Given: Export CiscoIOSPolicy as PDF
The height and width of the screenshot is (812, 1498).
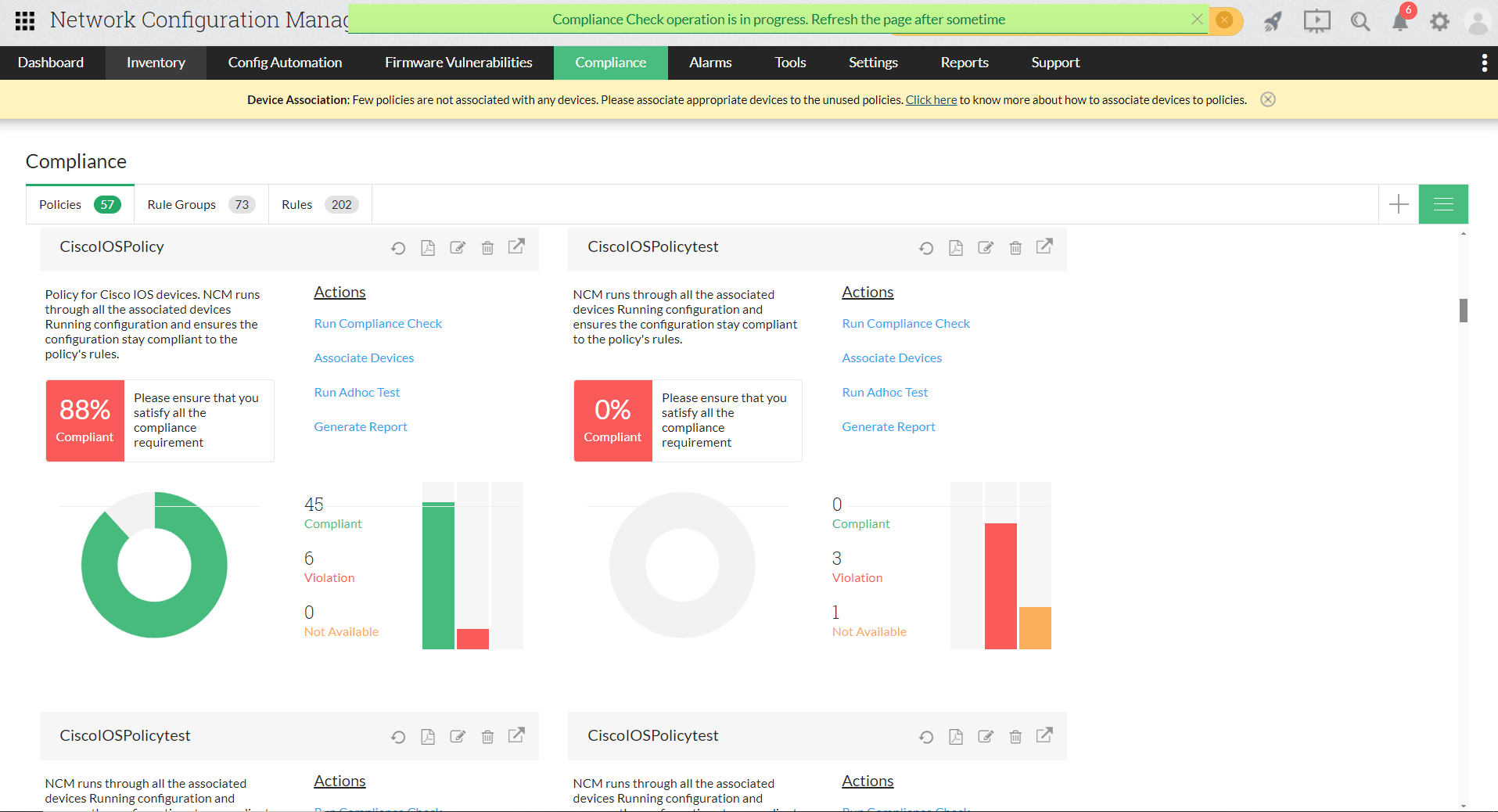Looking at the screenshot, I should (428, 247).
